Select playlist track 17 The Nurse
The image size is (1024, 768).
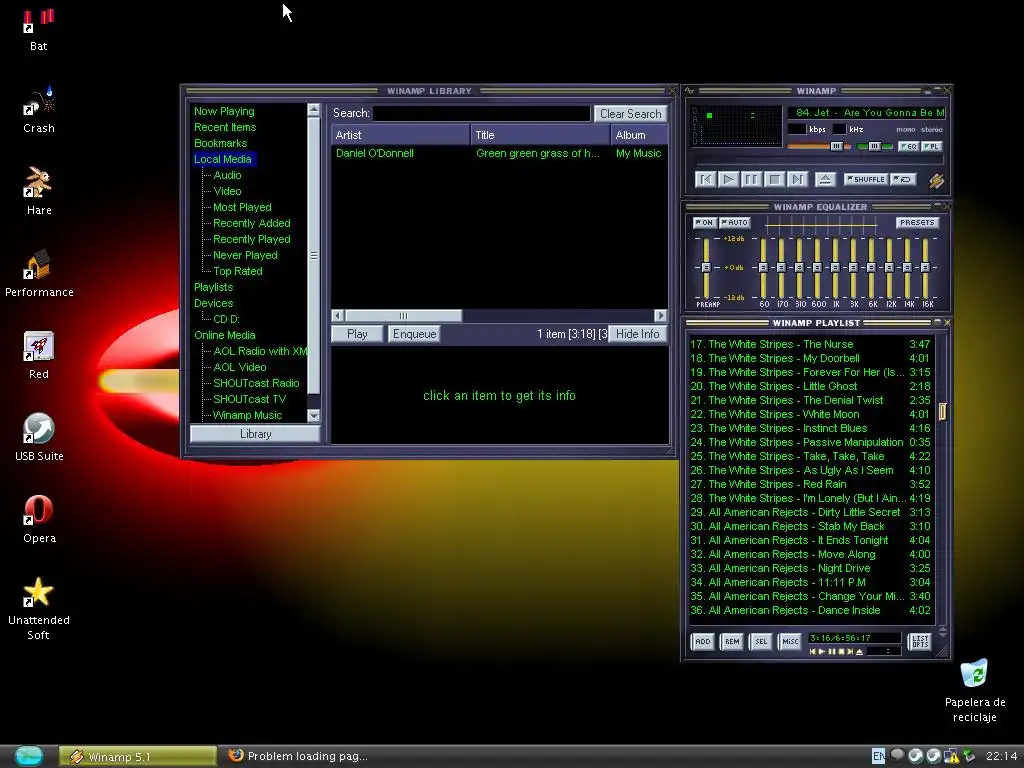click(810, 344)
